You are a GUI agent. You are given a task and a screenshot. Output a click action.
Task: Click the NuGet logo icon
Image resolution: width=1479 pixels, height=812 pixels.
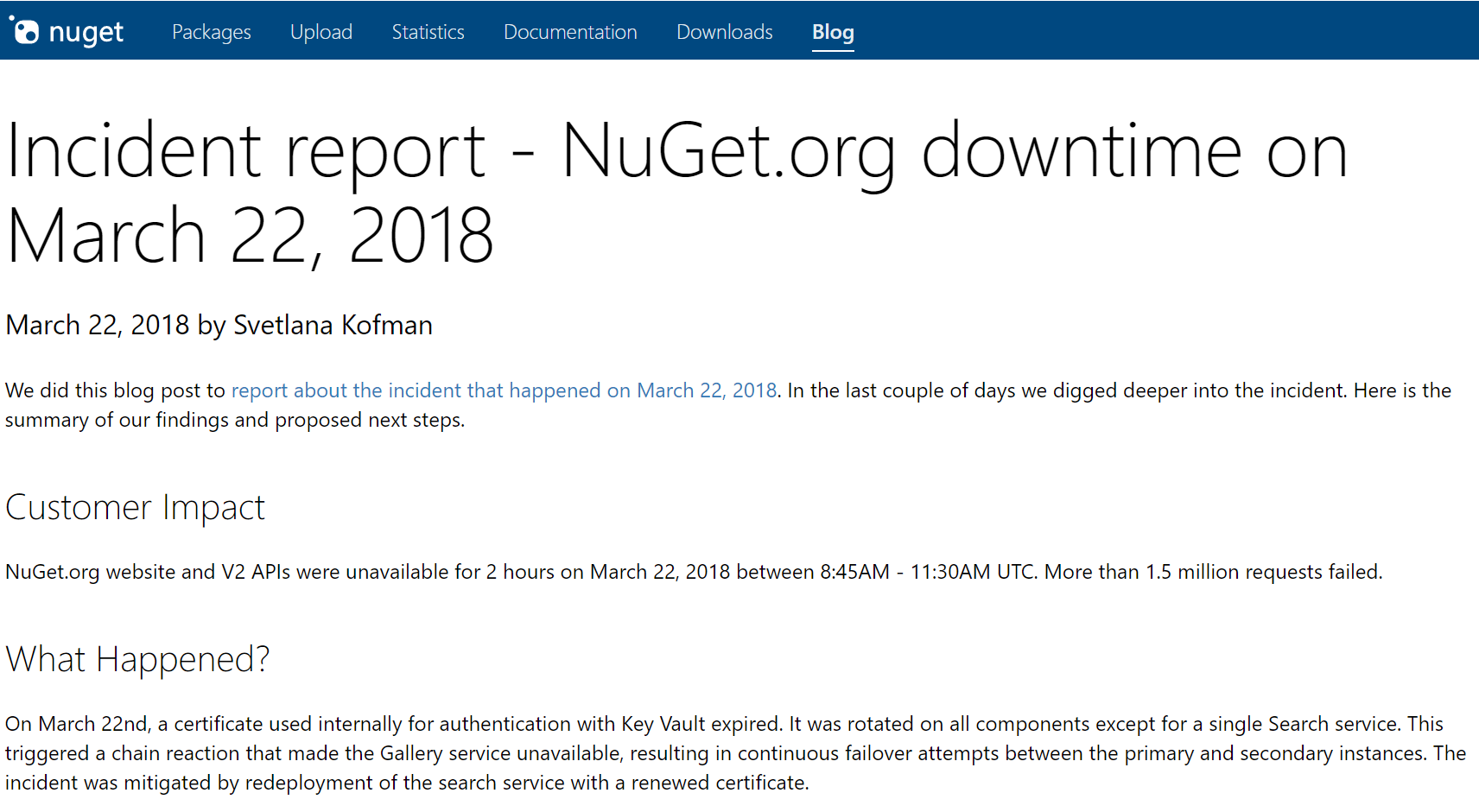tap(24, 30)
